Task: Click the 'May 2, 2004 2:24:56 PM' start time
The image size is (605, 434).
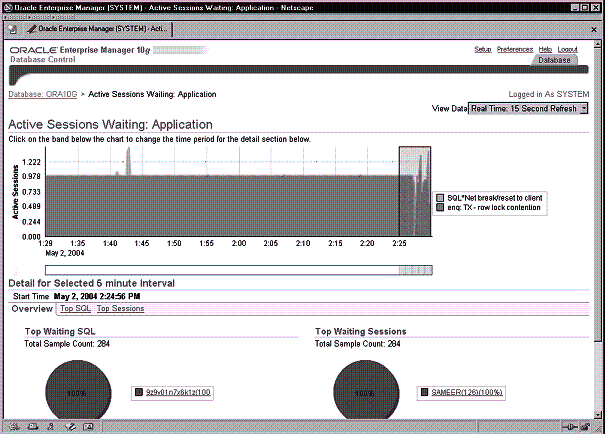Action: (97, 296)
